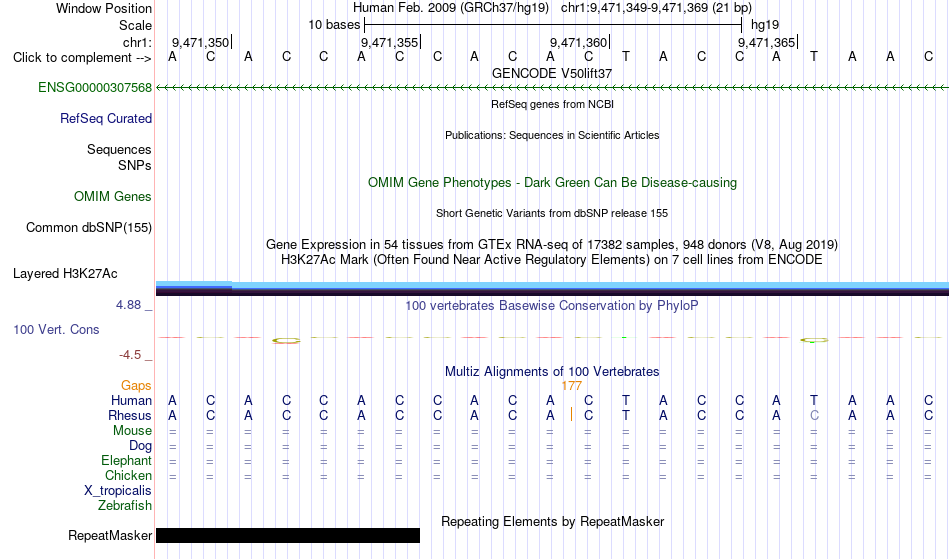The width and height of the screenshot is (950, 559).
Task: Click the green ENSG00000307568 intron arrow line
Action: [552, 88]
